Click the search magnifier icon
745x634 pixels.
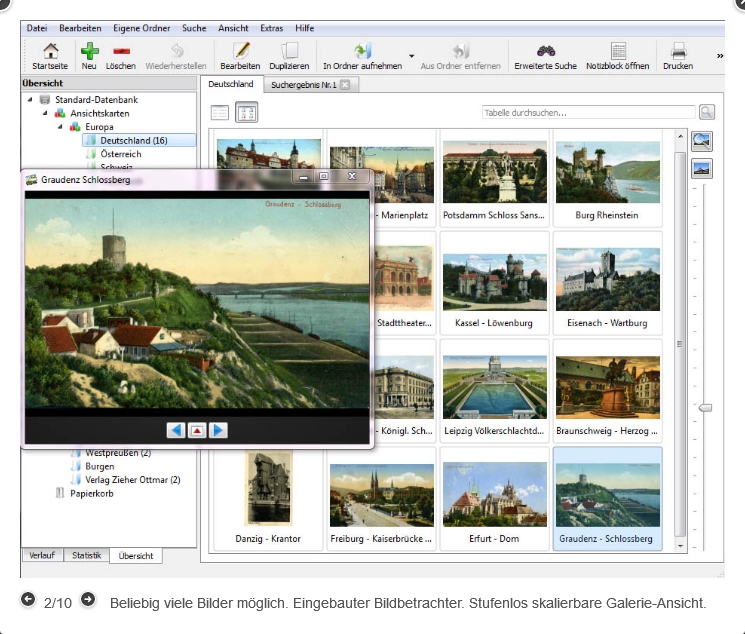(707, 113)
